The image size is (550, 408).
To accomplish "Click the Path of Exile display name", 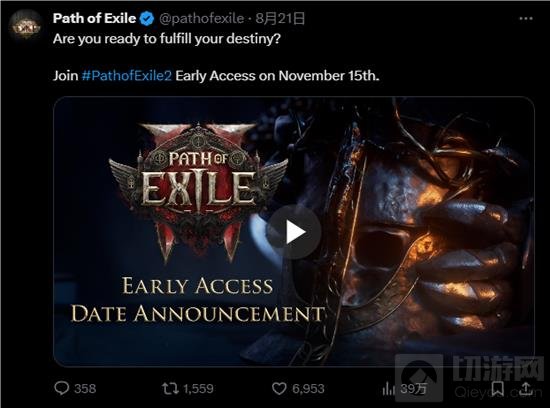I will coord(94,18).
